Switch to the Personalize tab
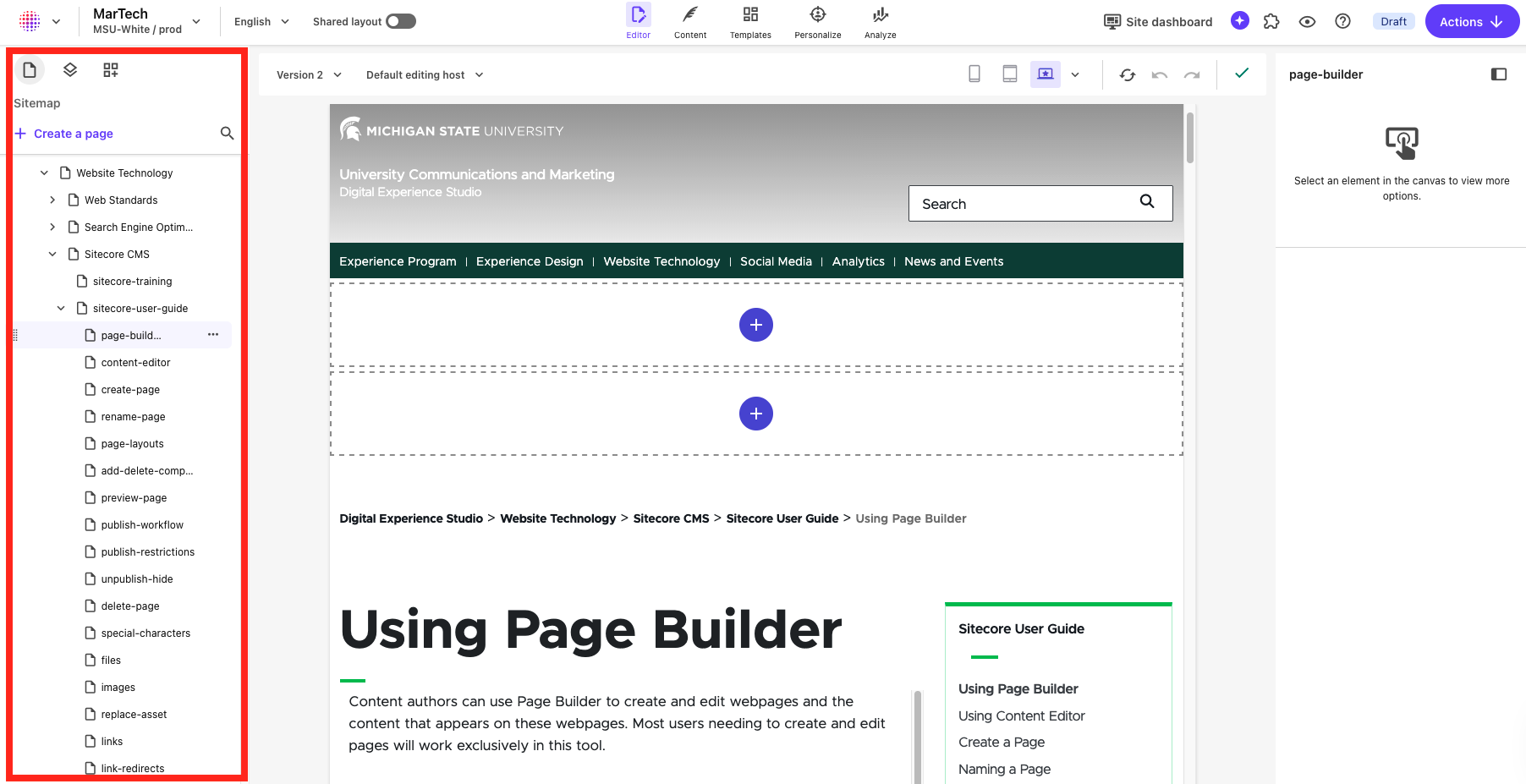 (x=817, y=22)
